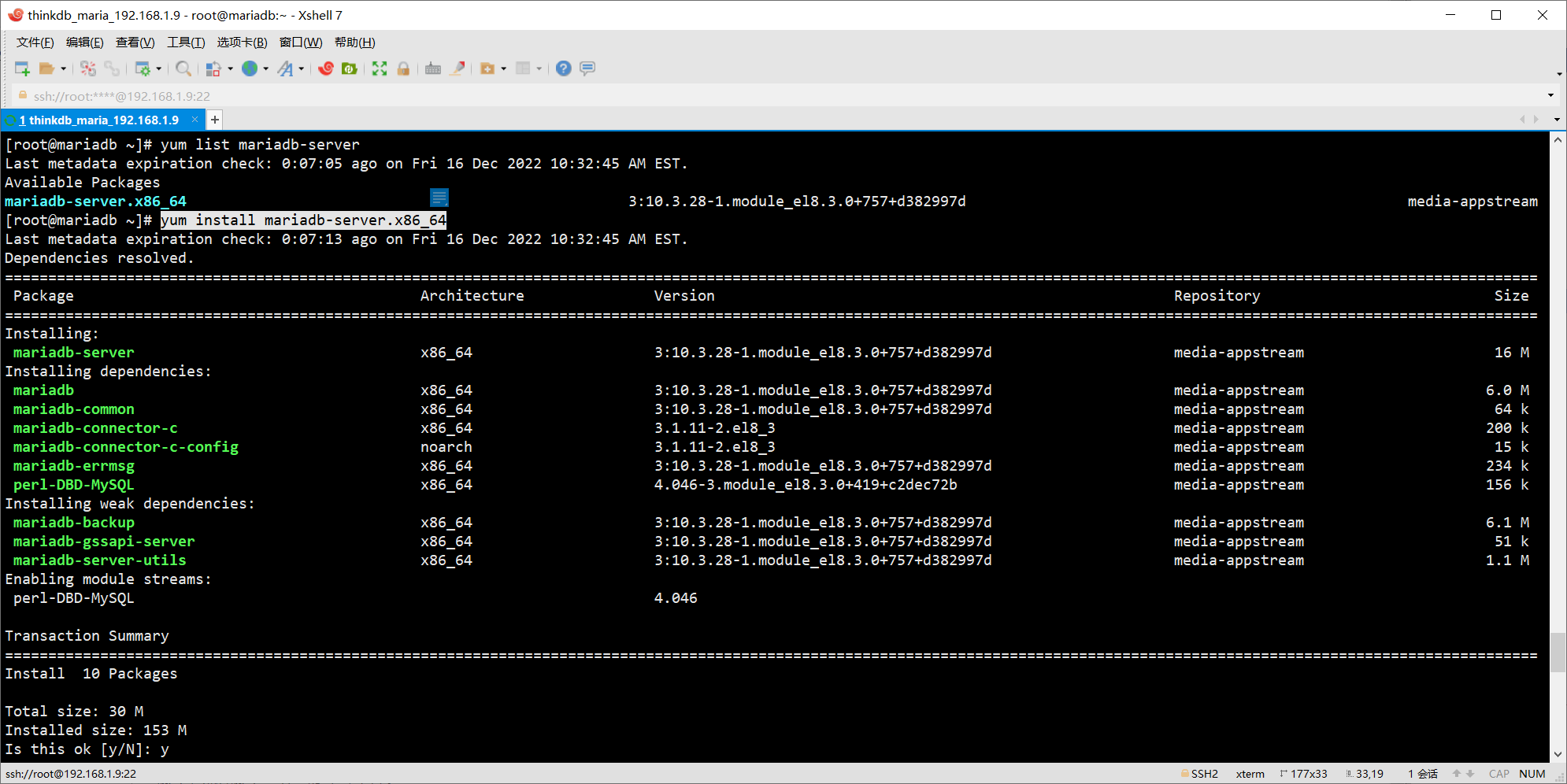
Task: Go to previous tab with left arrow
Action: 1522,120
